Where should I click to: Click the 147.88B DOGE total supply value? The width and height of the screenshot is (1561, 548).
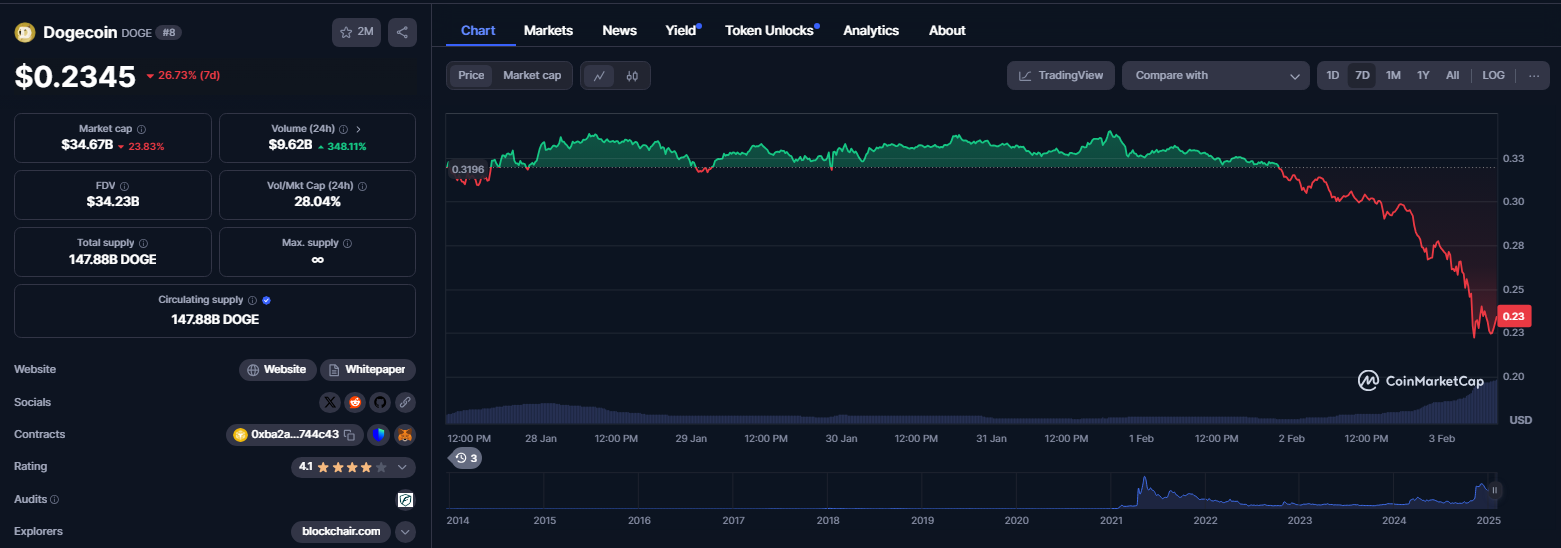(113, 260)
